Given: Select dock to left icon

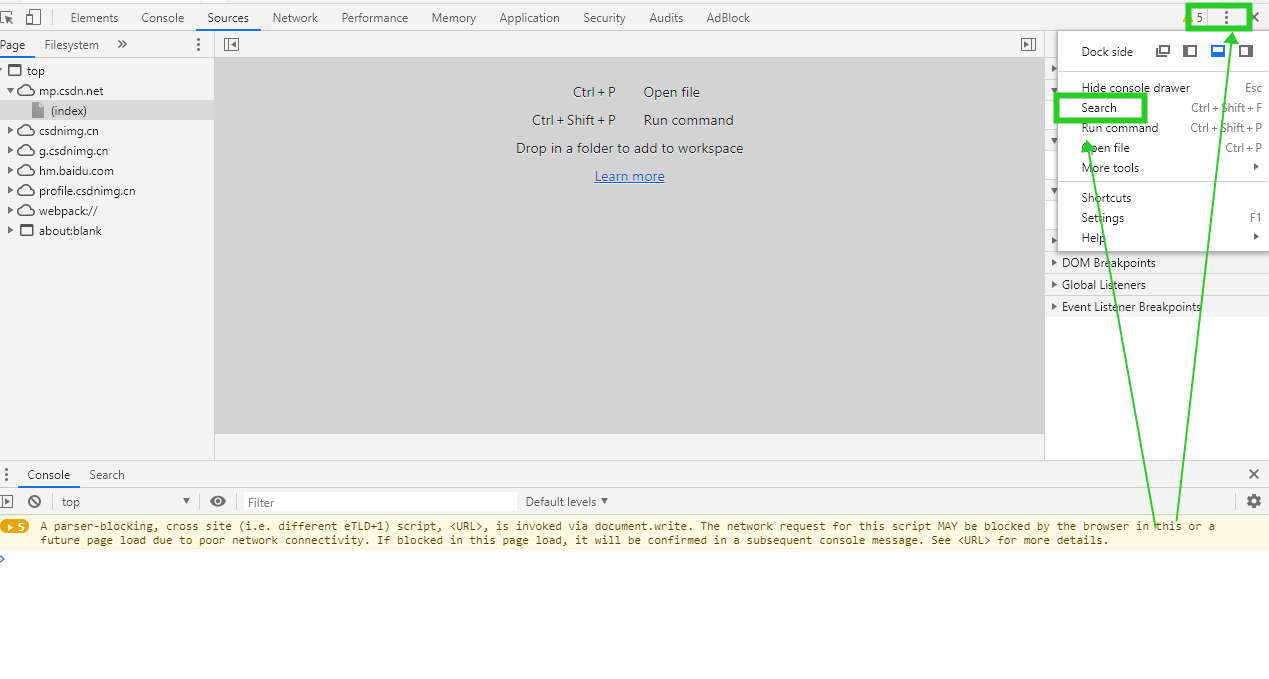Looking at the screenshot, I should pyautogui.click(x=1190, y=51).
